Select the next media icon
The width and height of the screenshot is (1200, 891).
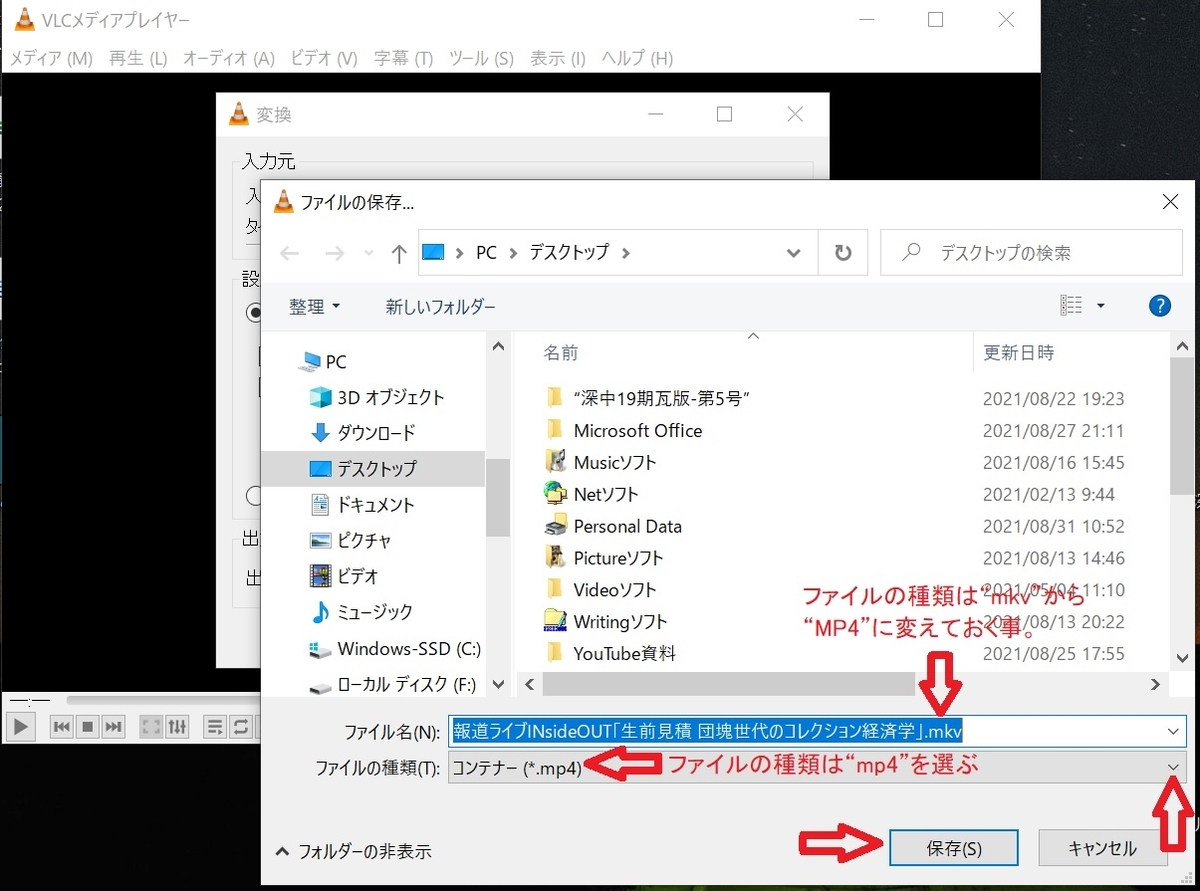pyautogui.click(x=113, y=726)
